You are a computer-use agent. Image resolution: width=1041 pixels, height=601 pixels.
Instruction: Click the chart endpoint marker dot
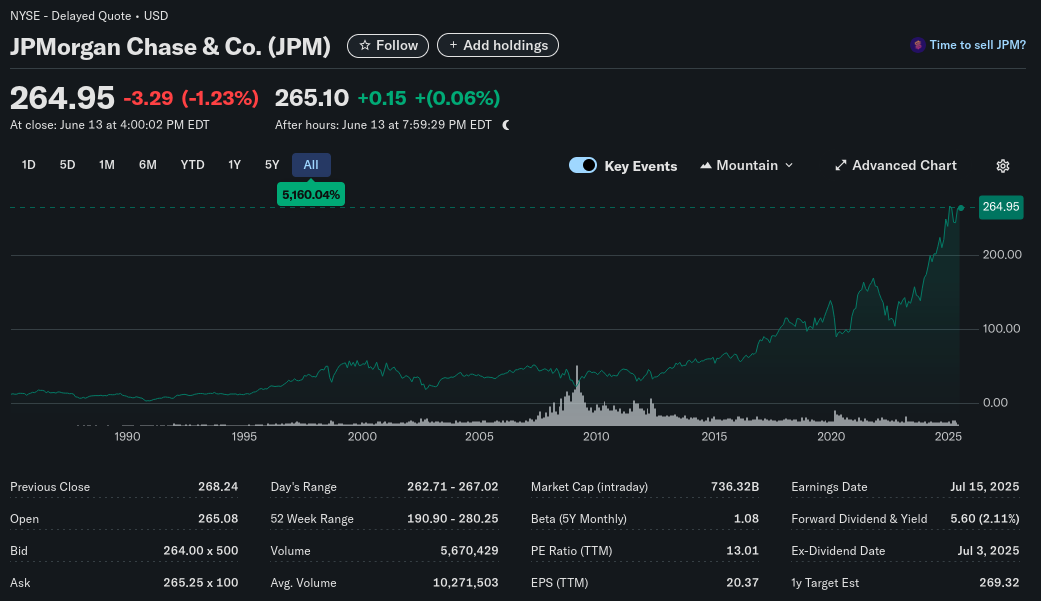(x=961, y=208)
